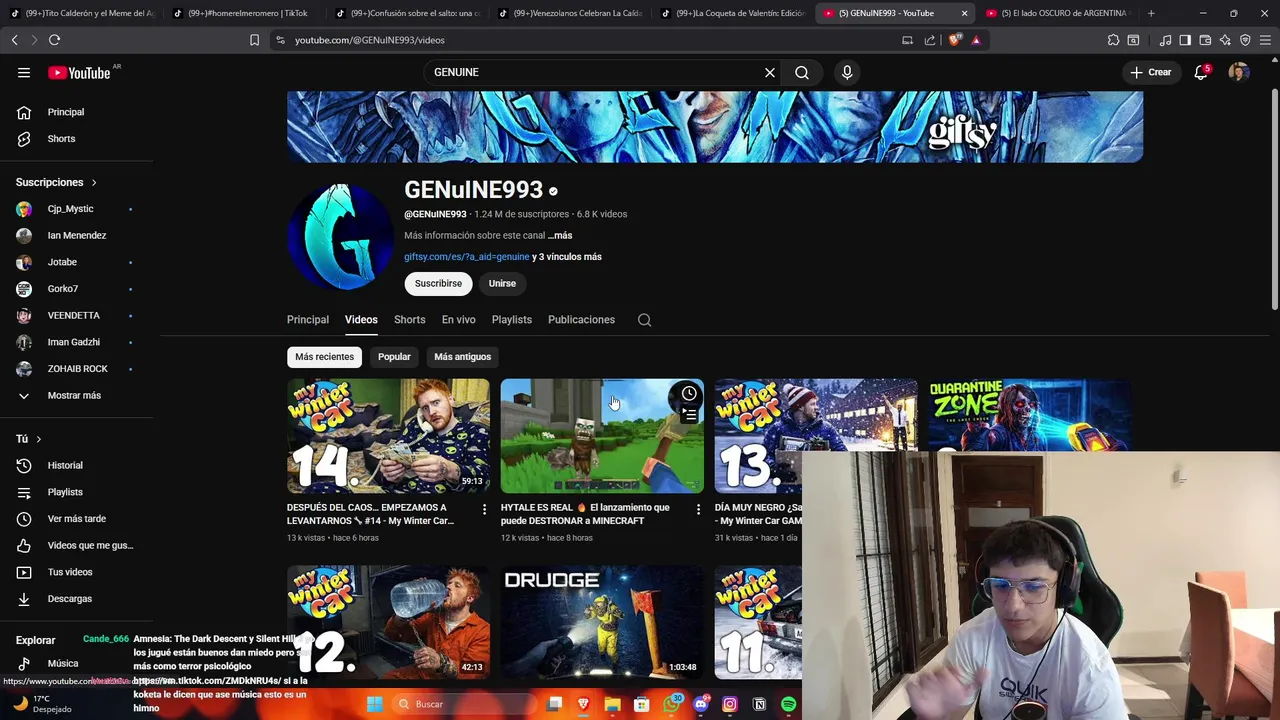Viewport: 1280px width, 720px height.
Task: Open Discord from the taskbar
Action: click(x=701, y=704)
